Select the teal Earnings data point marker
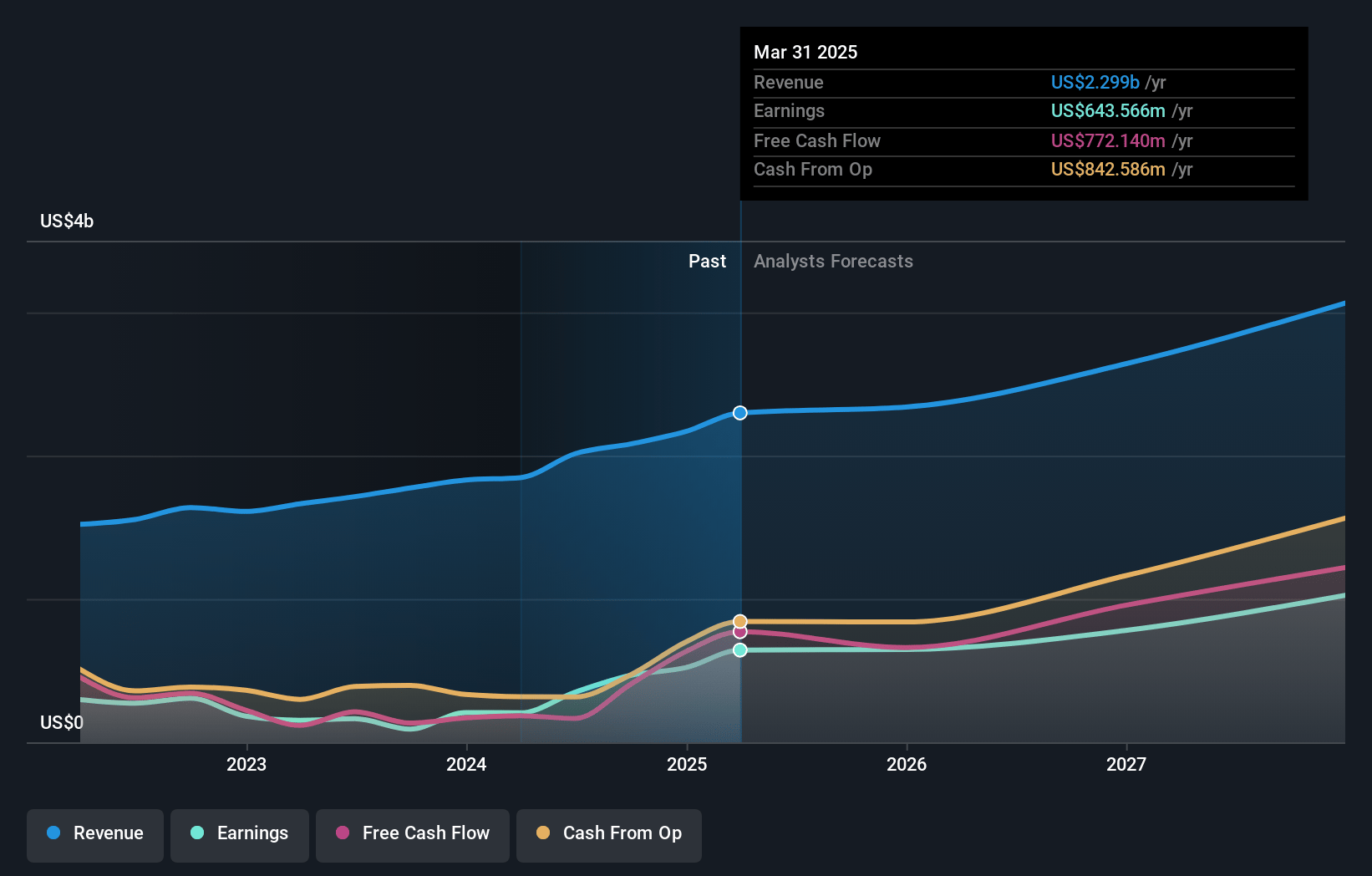 (x=740, y=650)
